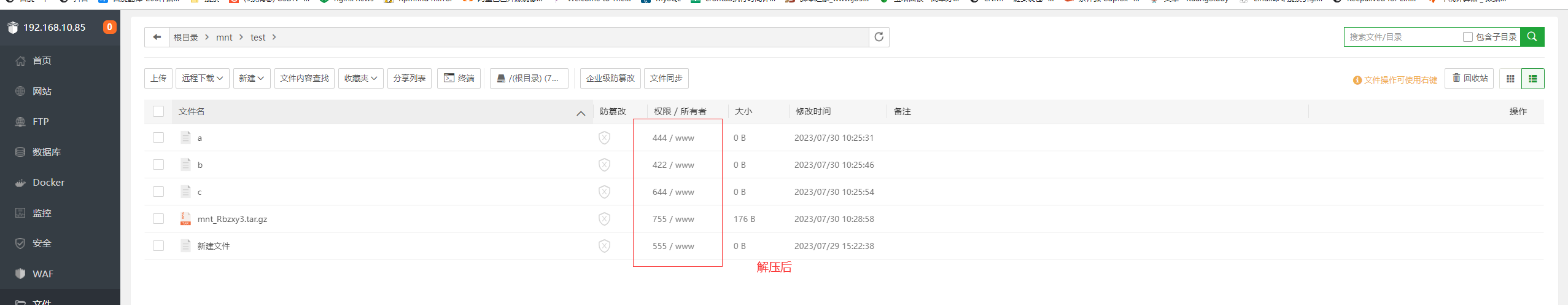
Task: Click the file name 新建文件
Action: [214, 246]
